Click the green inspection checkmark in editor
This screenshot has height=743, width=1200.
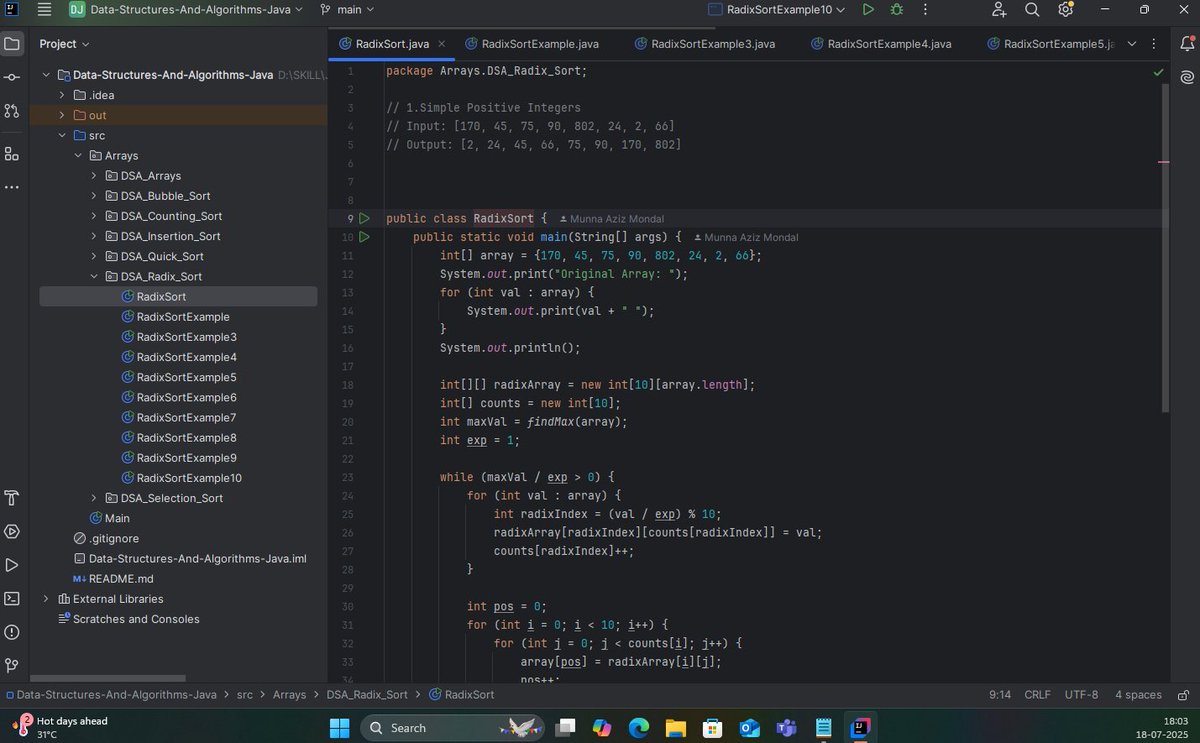click(x=1158, y=72)
